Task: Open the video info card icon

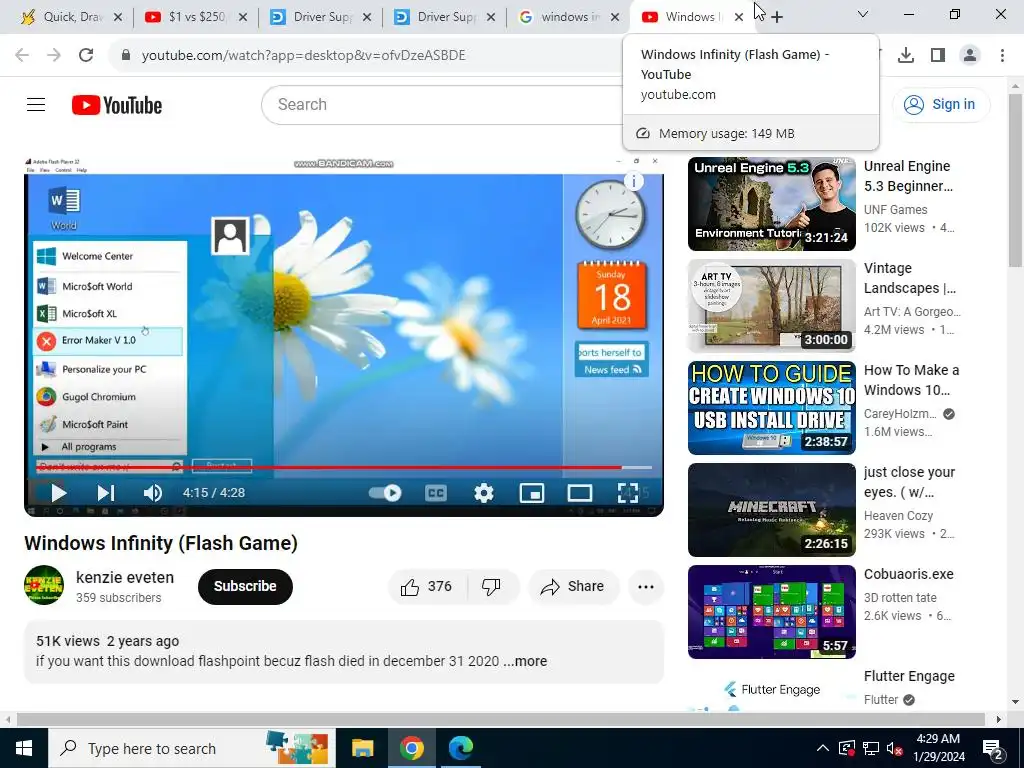Action: tap(633, 181)
